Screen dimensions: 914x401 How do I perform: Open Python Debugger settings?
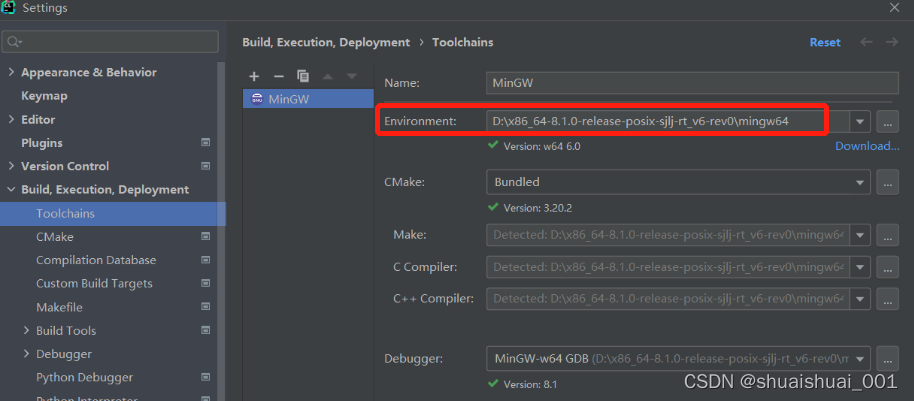point(85,377)
